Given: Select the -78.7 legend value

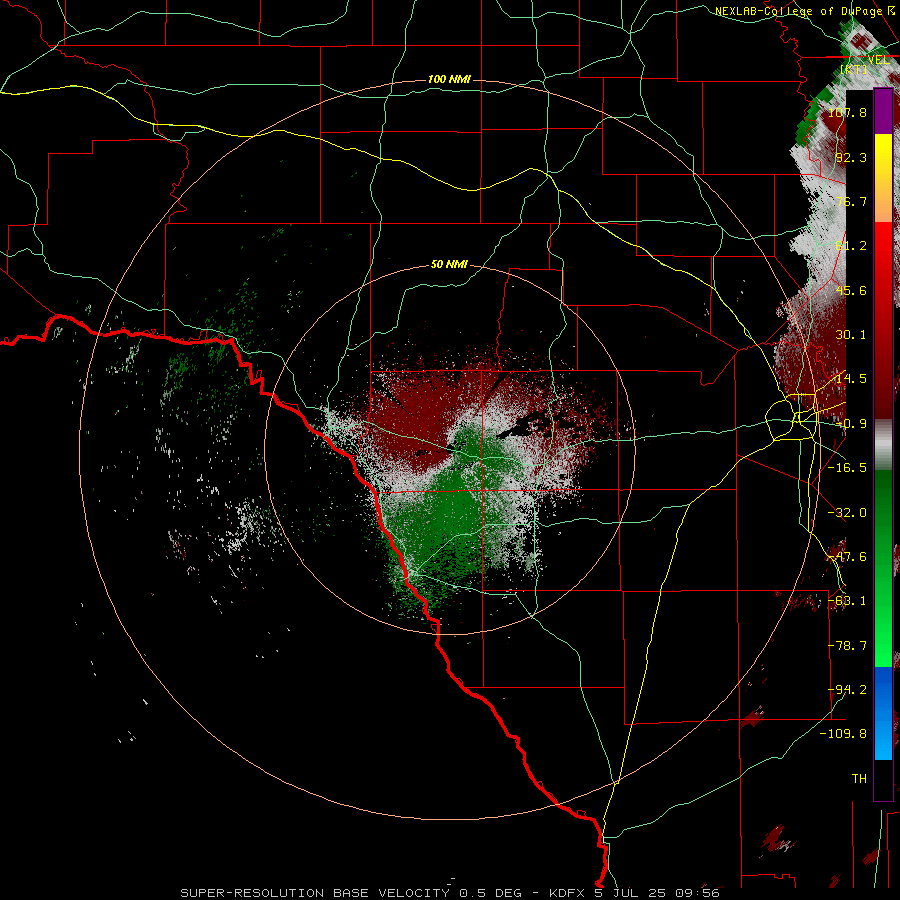Looking at the screenshot, I should (847, 646).
